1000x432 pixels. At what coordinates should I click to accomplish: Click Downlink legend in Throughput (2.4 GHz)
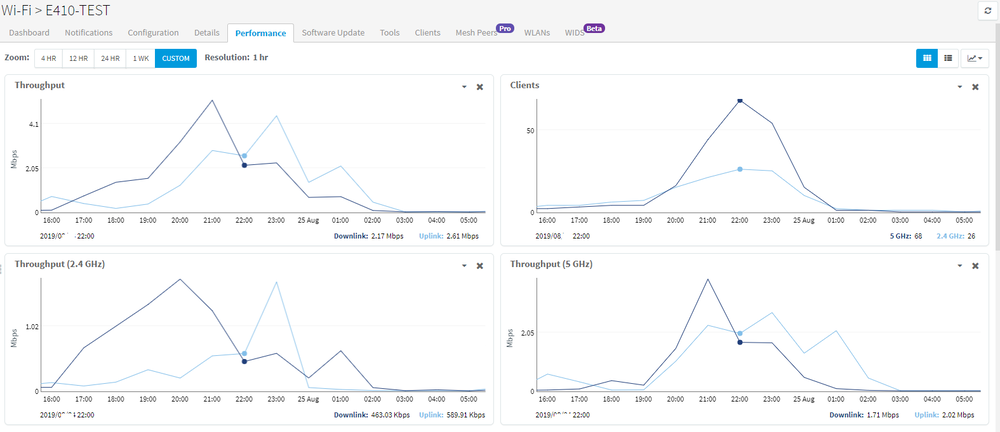351,415
